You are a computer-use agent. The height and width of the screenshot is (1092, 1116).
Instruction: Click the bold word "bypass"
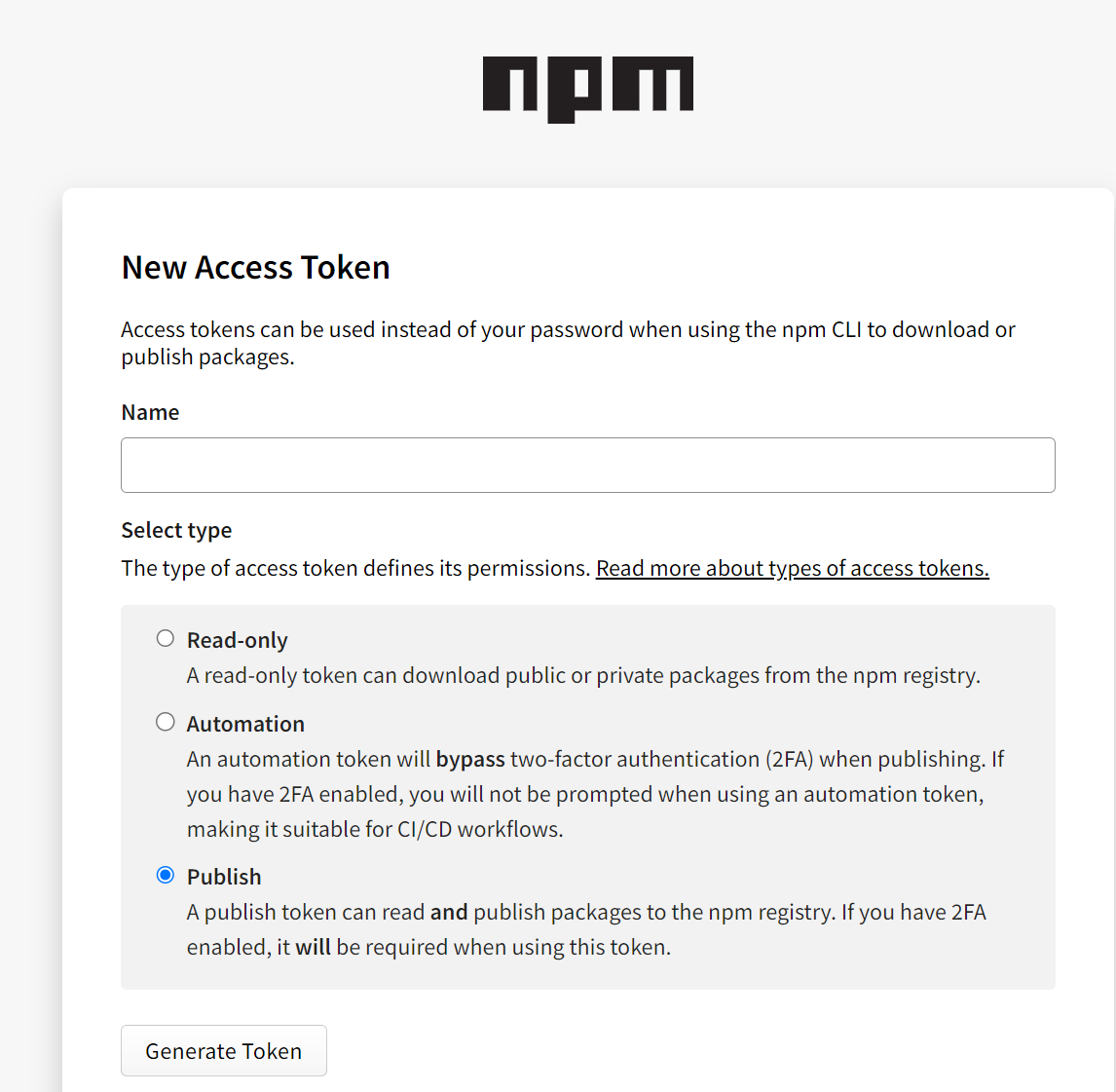click(x=470, y=759)
